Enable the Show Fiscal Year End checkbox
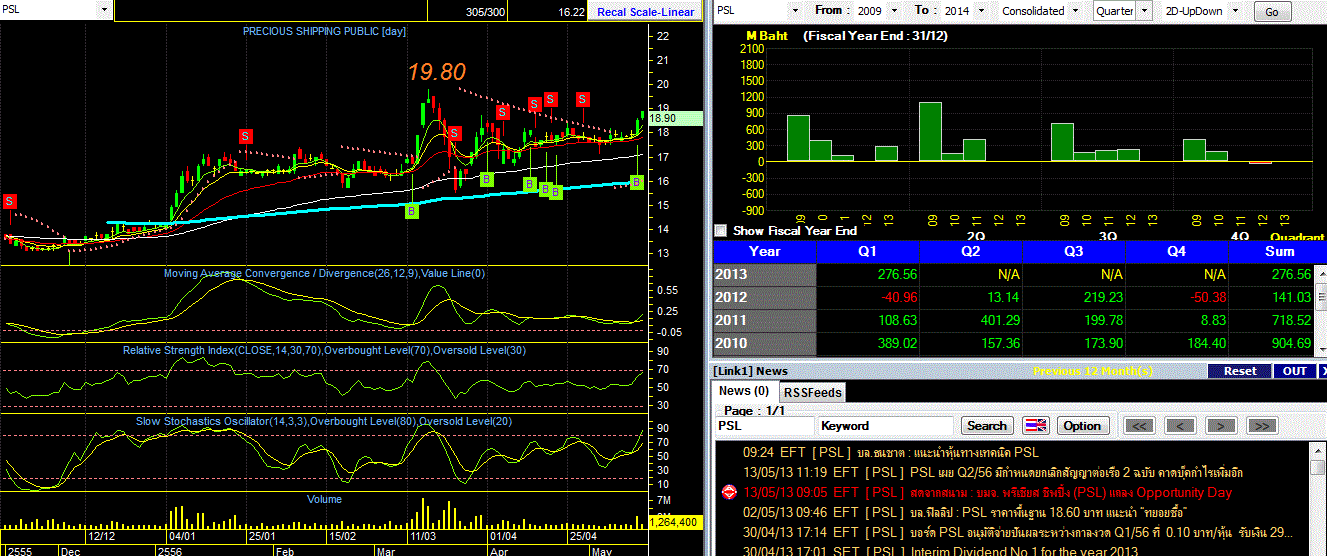Image resolution: width=1327 pixels, height=556 pixels. [x=722, y=230]
